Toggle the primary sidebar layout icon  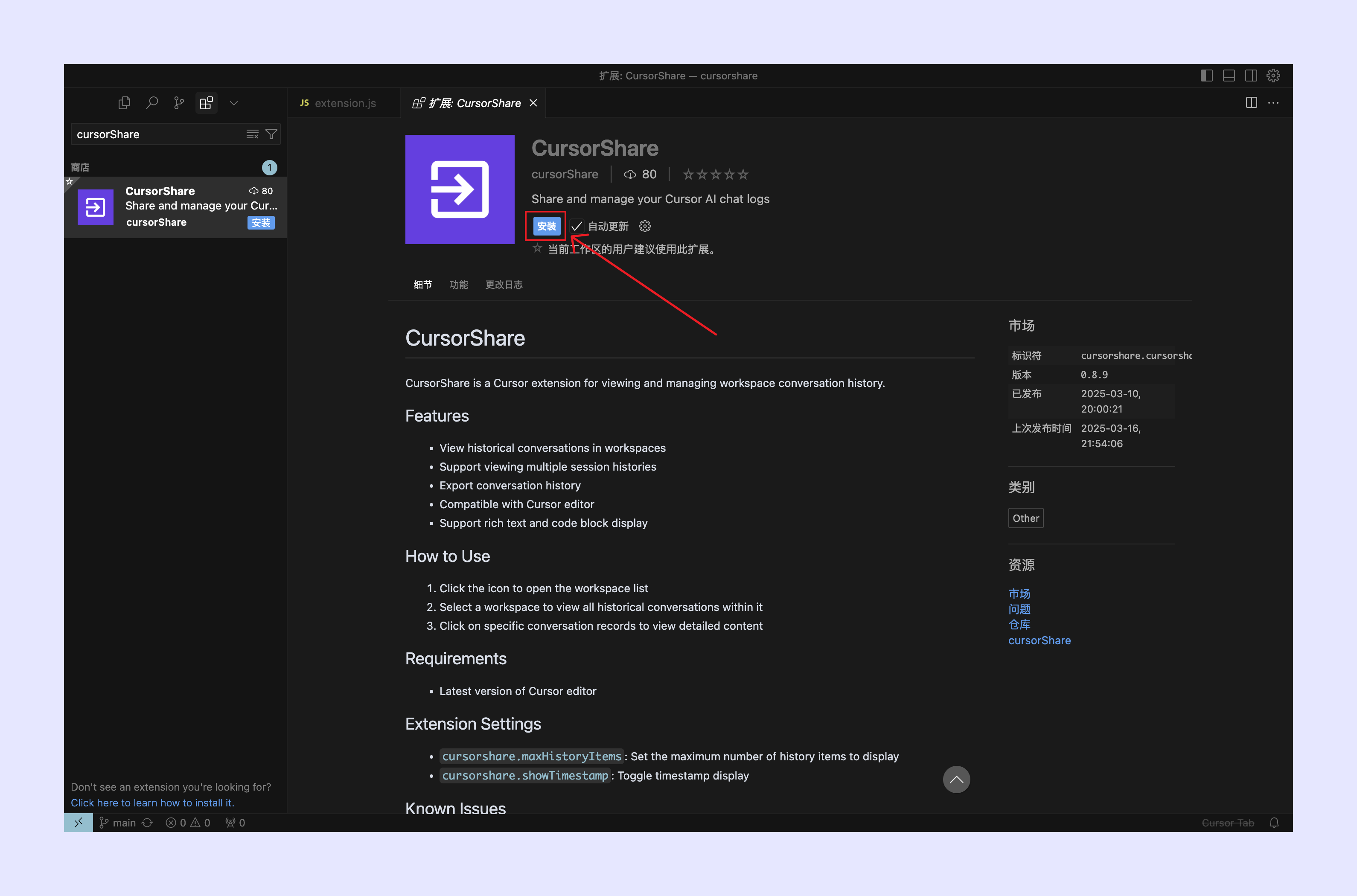[1207, 76]
